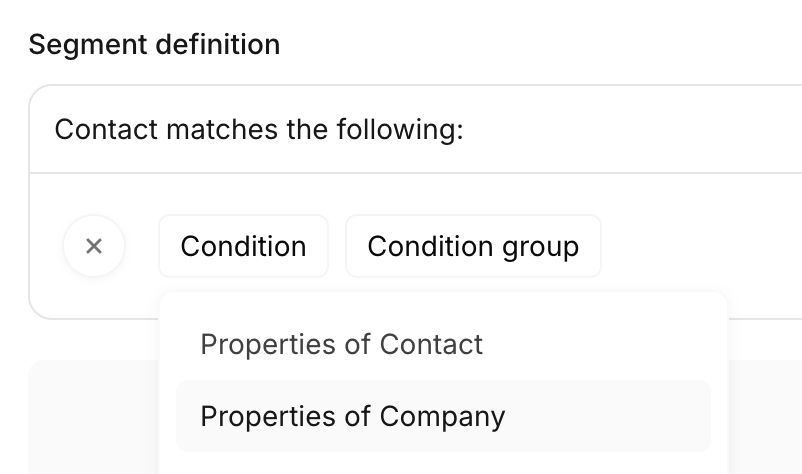802x474 pixels.
Task: Click the Segment definition title
Action: [x=154, y=44]
